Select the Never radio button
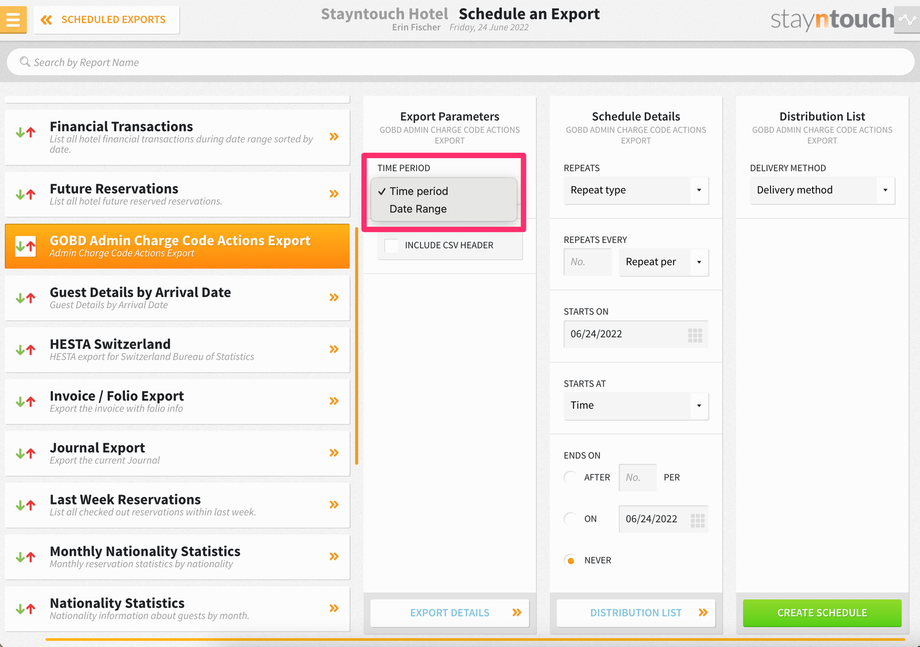 pos(570,560)
